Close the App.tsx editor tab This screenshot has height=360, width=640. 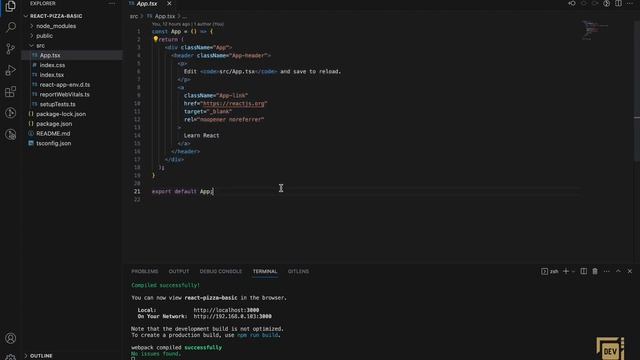point(169,4)
